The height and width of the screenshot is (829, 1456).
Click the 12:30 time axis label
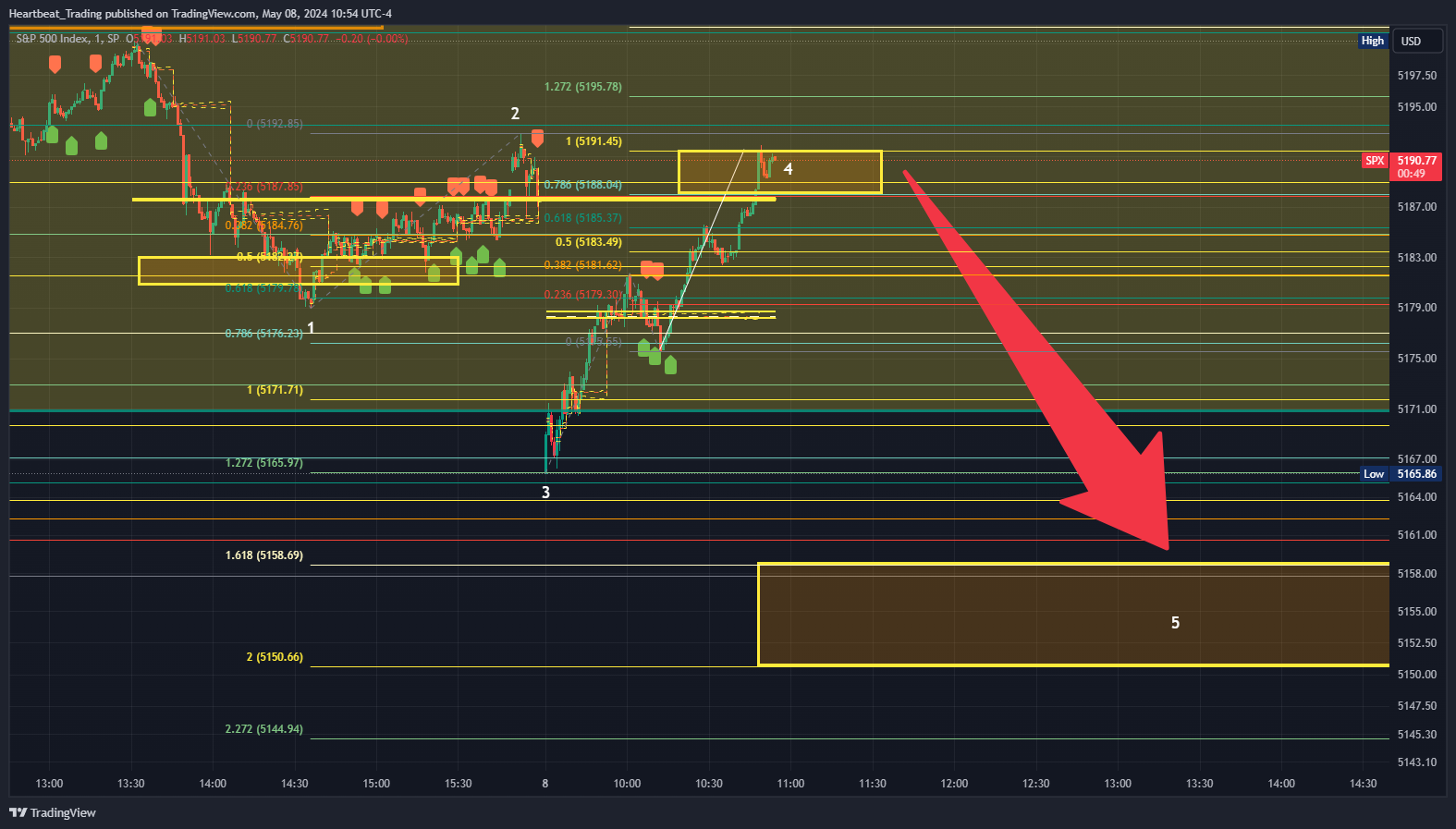click(1036, 784)
